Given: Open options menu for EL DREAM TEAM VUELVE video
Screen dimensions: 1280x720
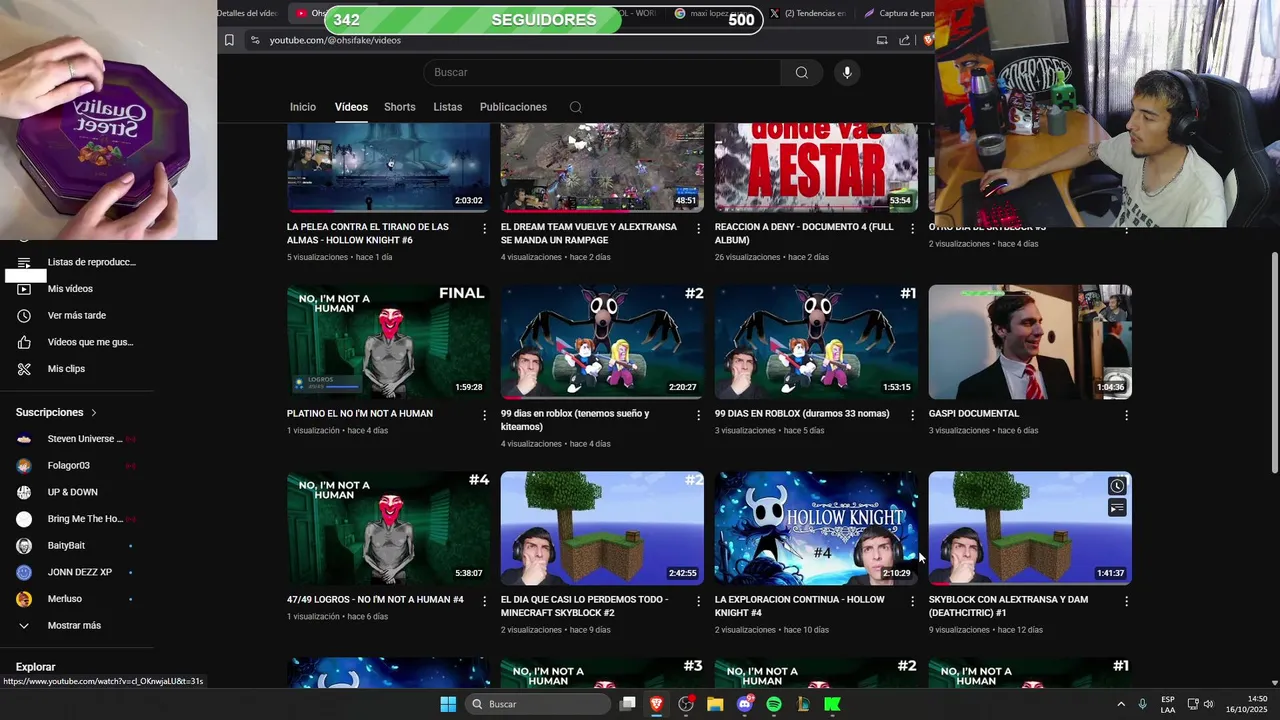Looking at the screenshot, I should point(699,229).
